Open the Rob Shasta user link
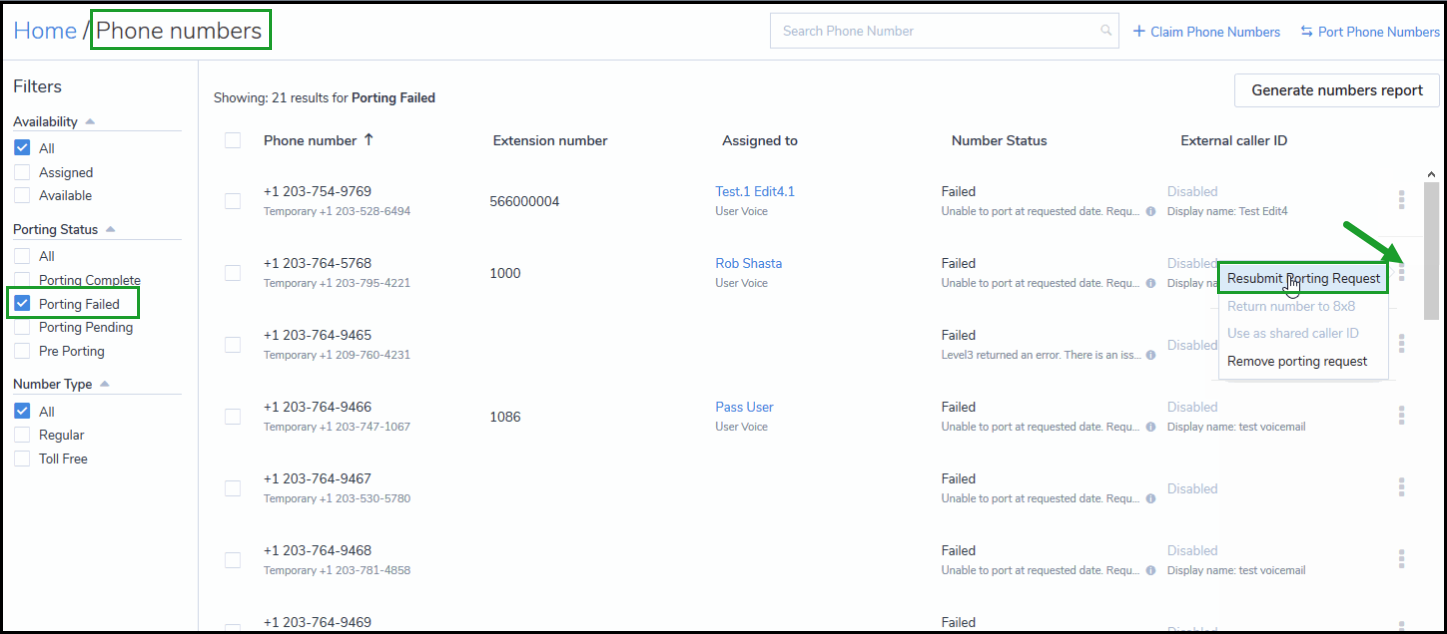The height and width of the screenshot is (634, 1447). click(x=749, y=263)
